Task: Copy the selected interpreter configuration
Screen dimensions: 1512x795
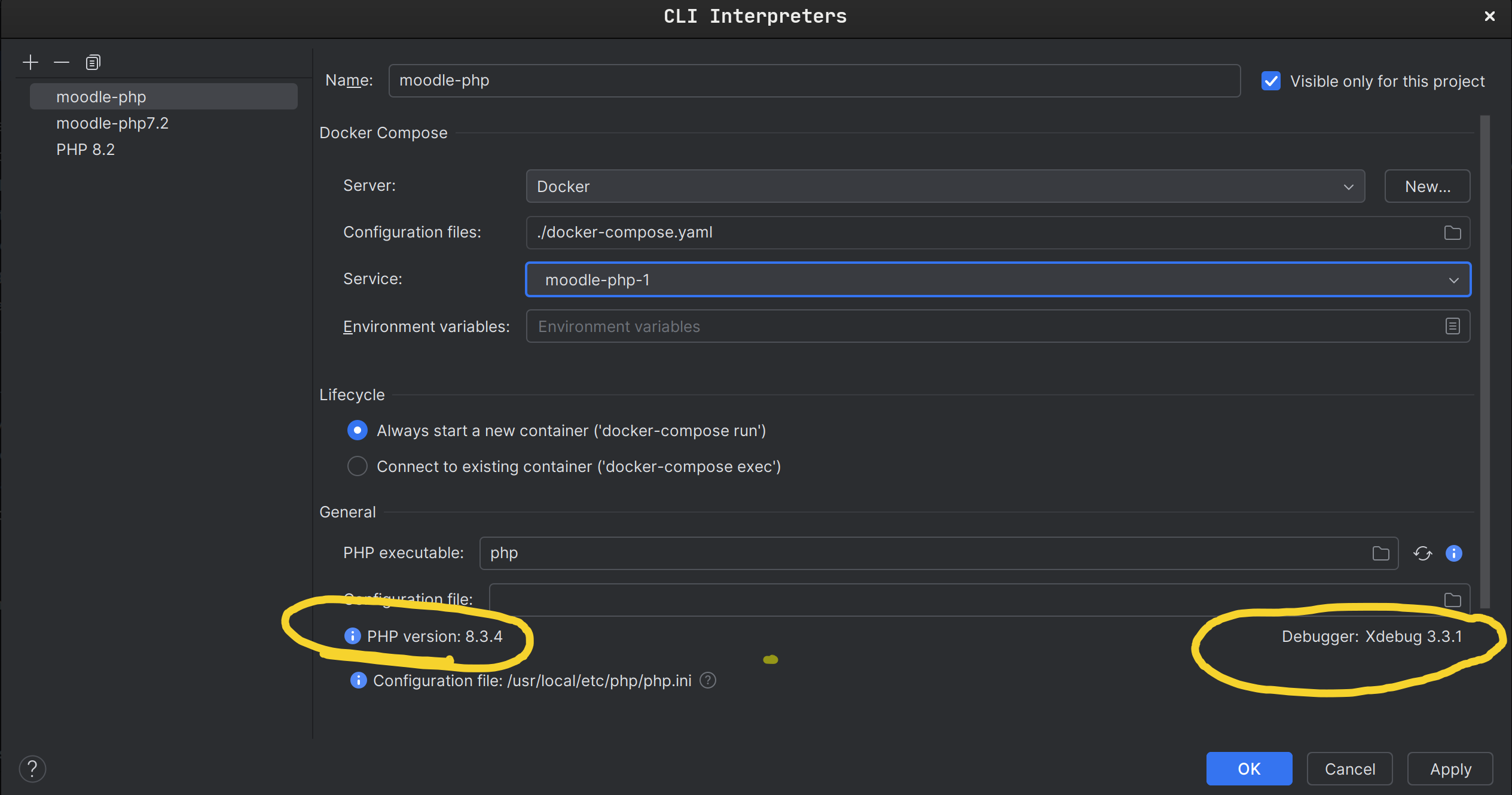Action: tap(93, 62)
